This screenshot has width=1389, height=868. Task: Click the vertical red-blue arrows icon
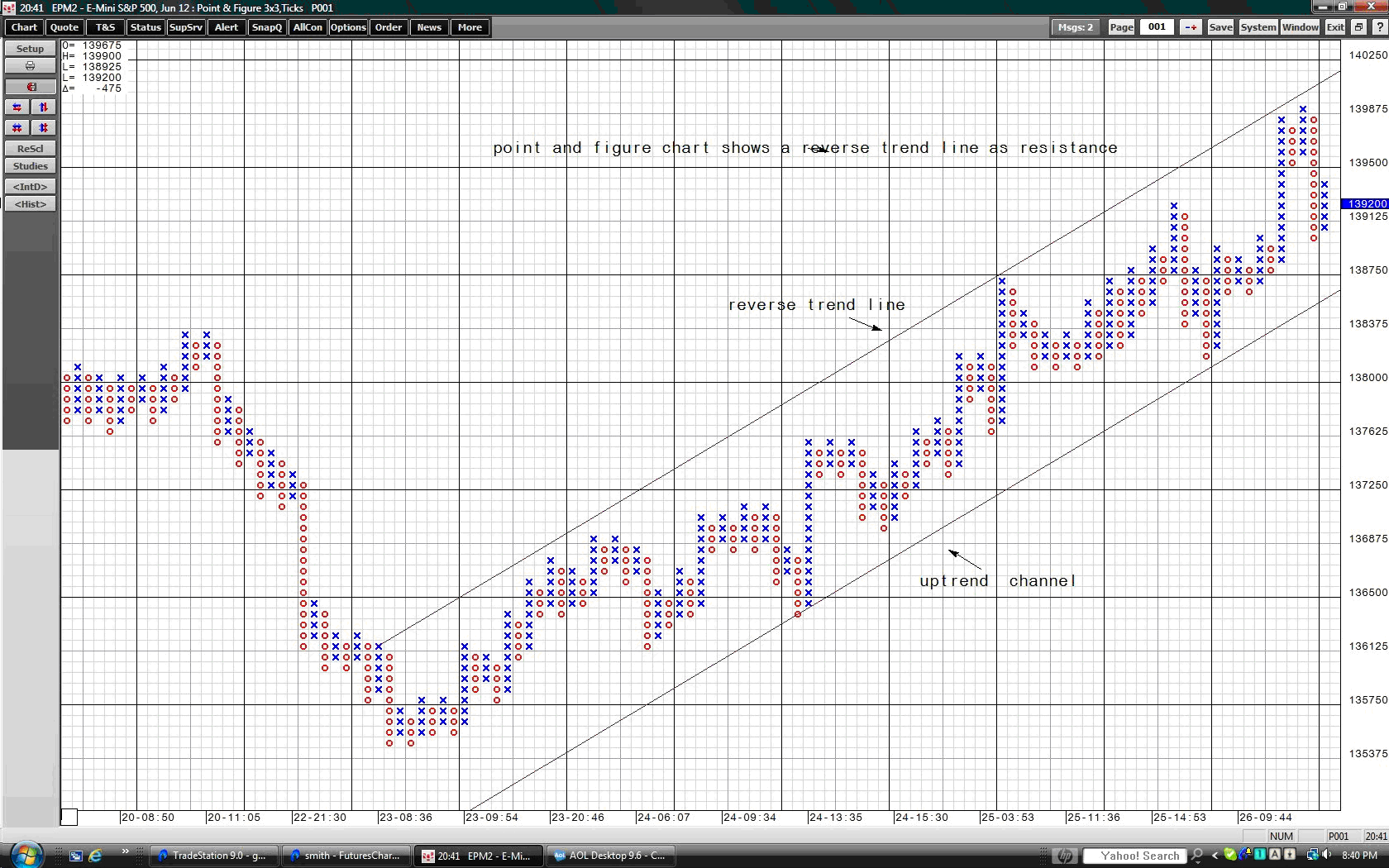pyautogui.click(x=44, y=107)
